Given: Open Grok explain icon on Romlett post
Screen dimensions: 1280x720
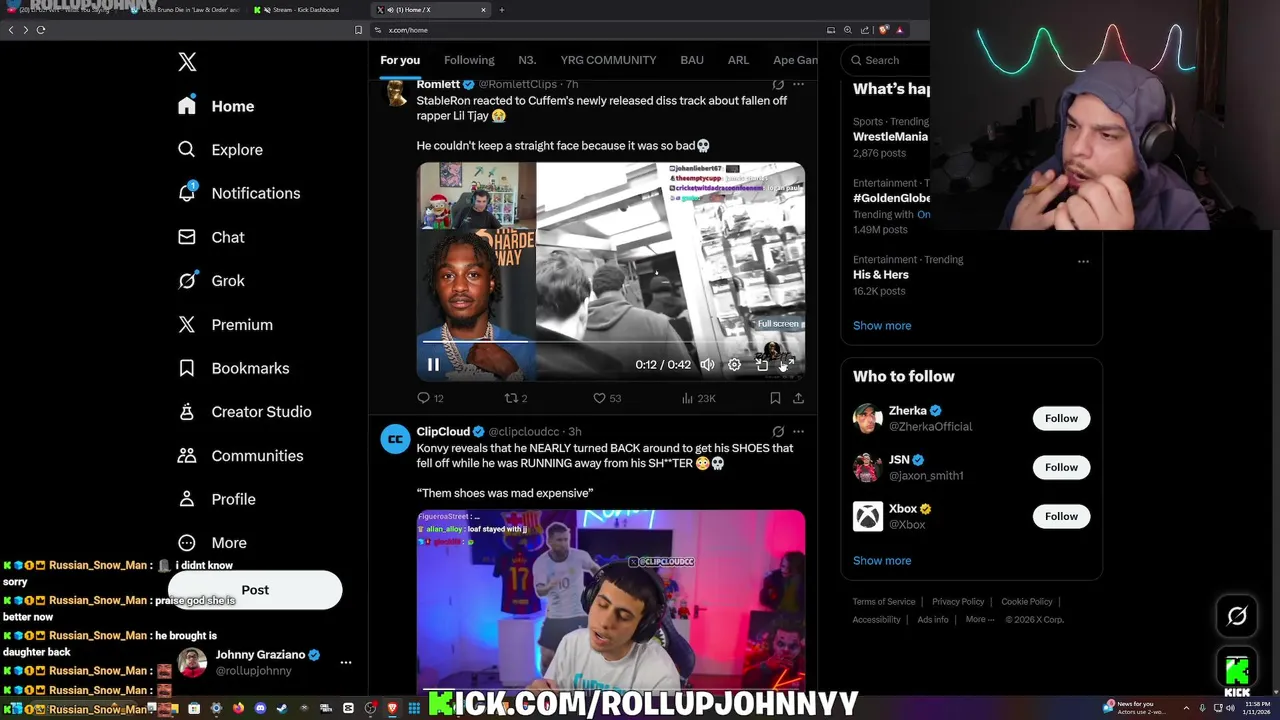Looking at the screenshot, I should click(778, 85).
